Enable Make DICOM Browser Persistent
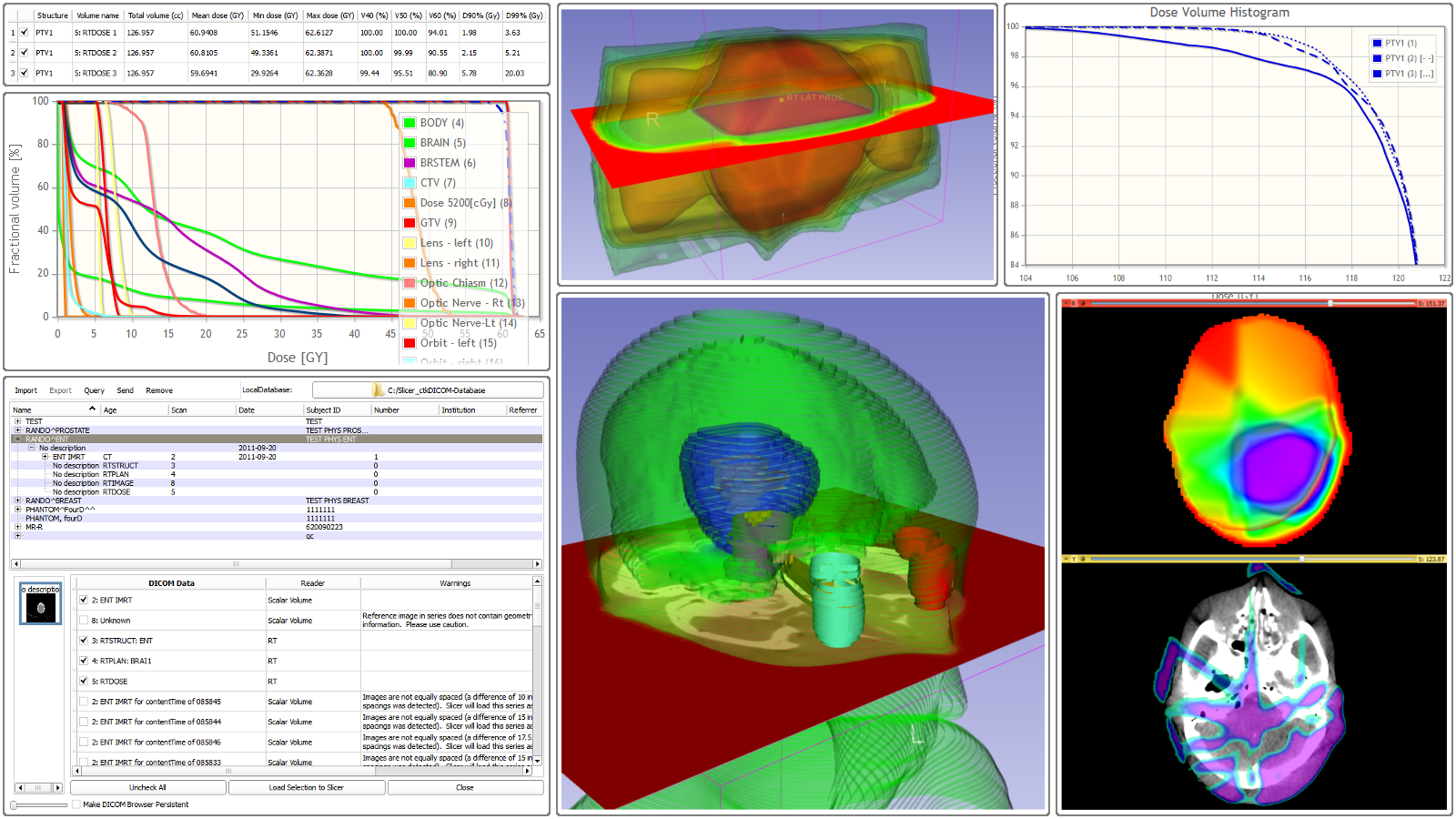 (76, 804)
